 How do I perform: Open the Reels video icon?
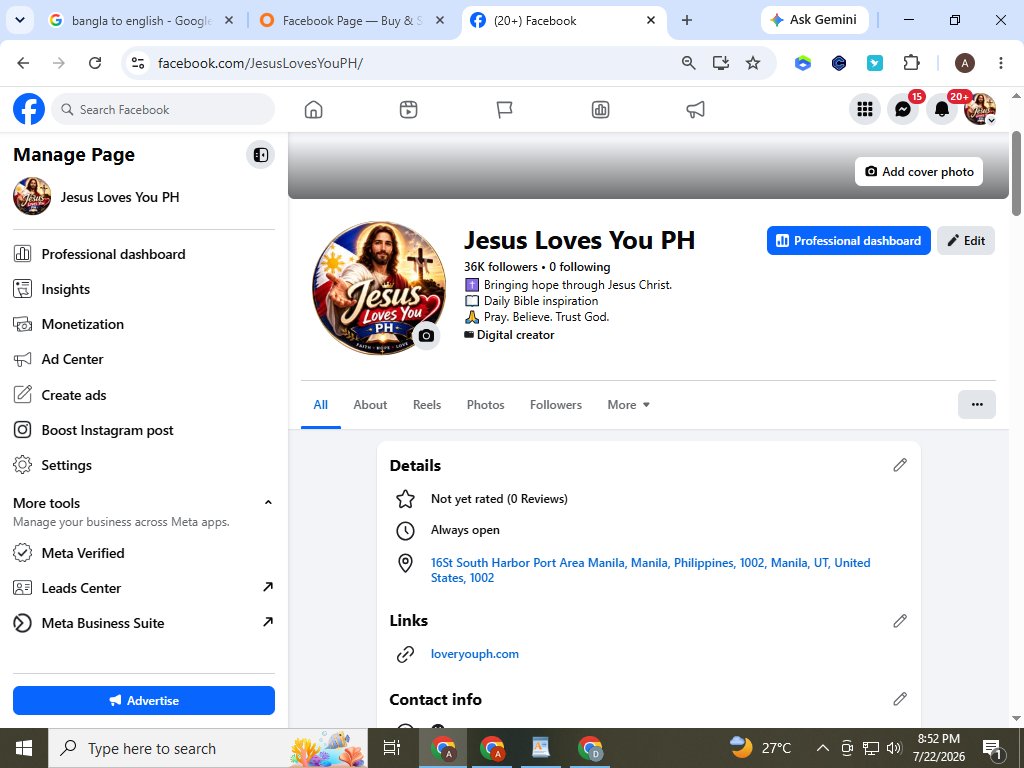pyautogui.click(x=408, y=110)
